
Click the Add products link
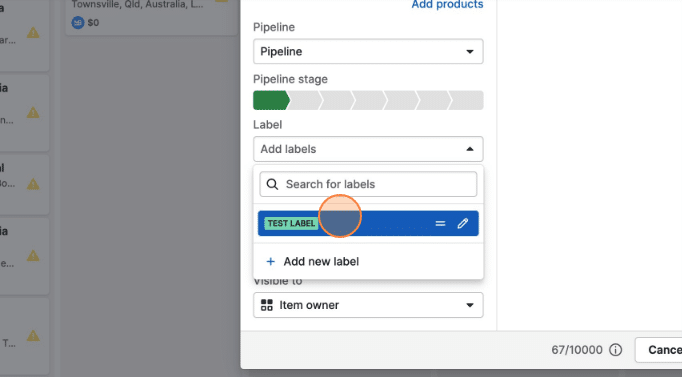(447, 4)
